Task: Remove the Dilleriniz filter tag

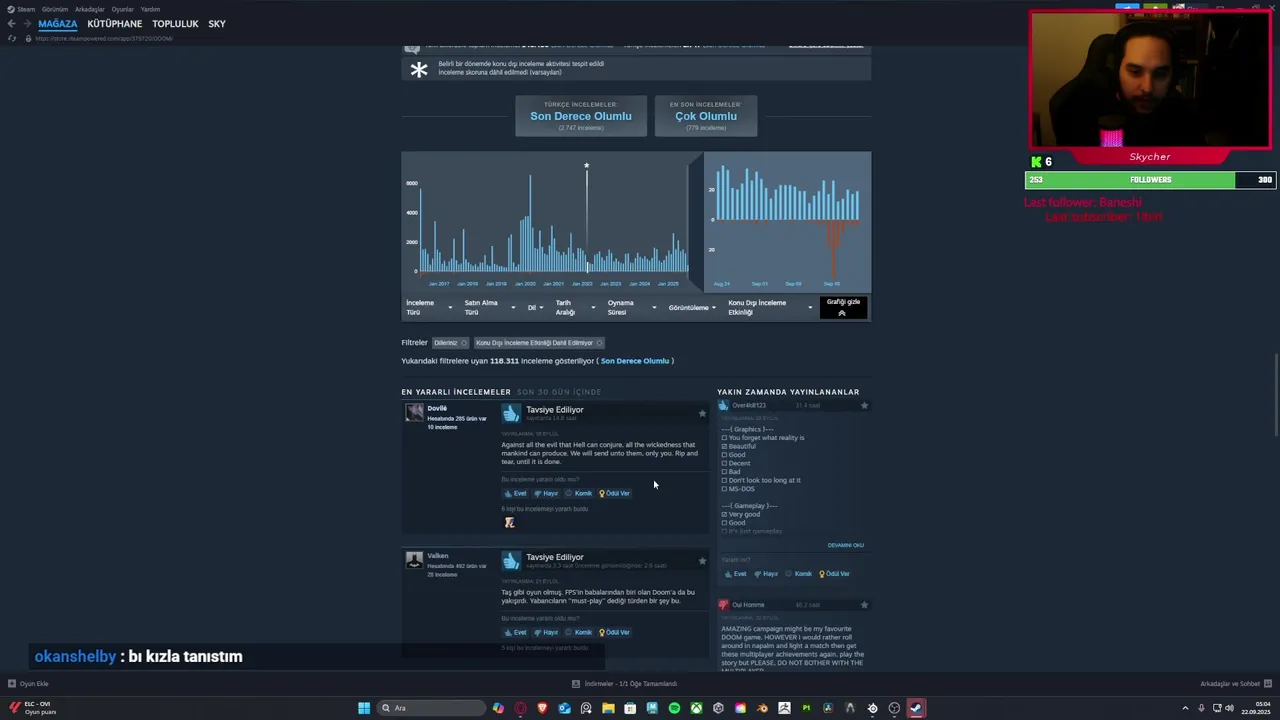Action: (464, 343)
